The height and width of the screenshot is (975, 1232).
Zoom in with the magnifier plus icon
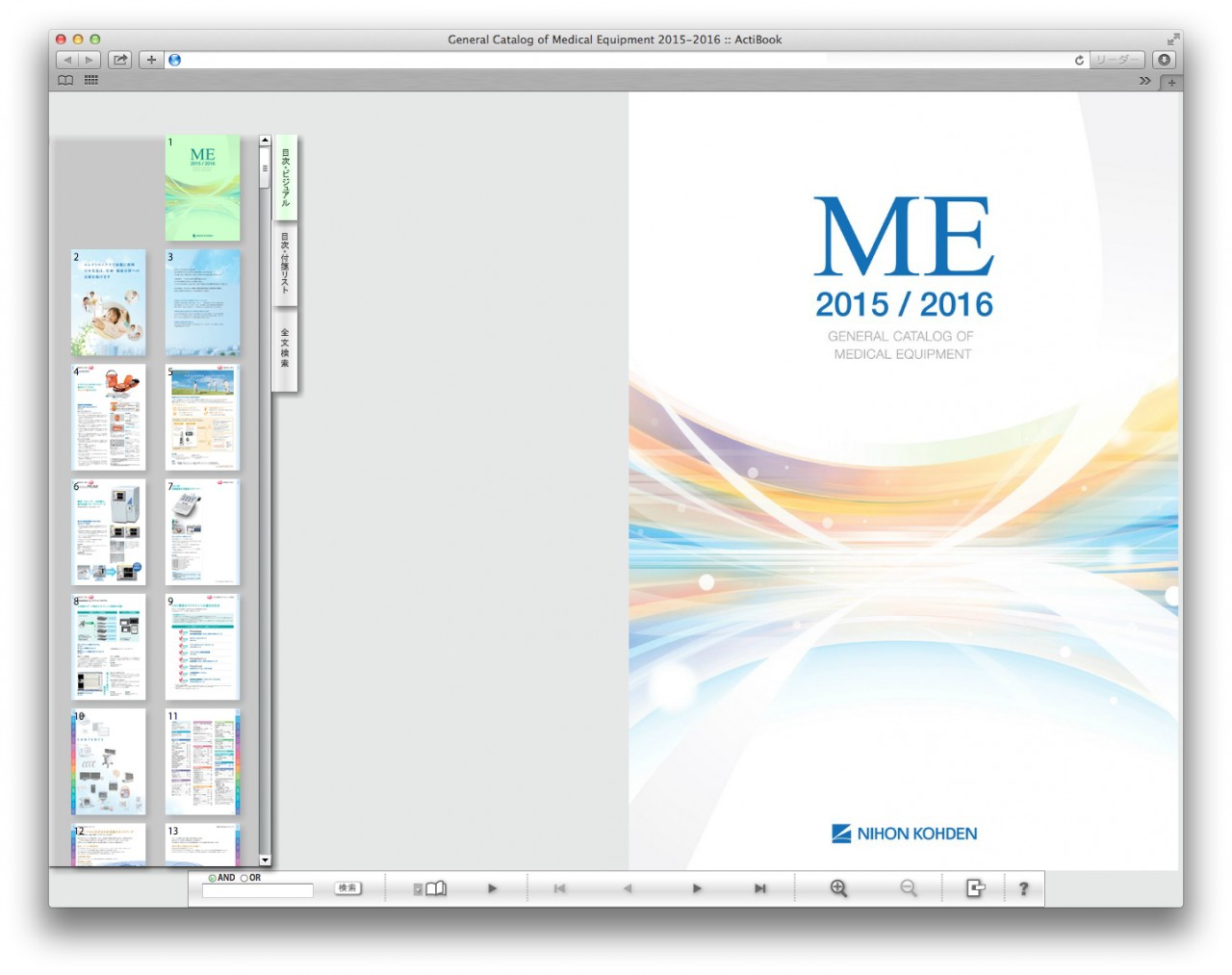[x=838, y=888]
